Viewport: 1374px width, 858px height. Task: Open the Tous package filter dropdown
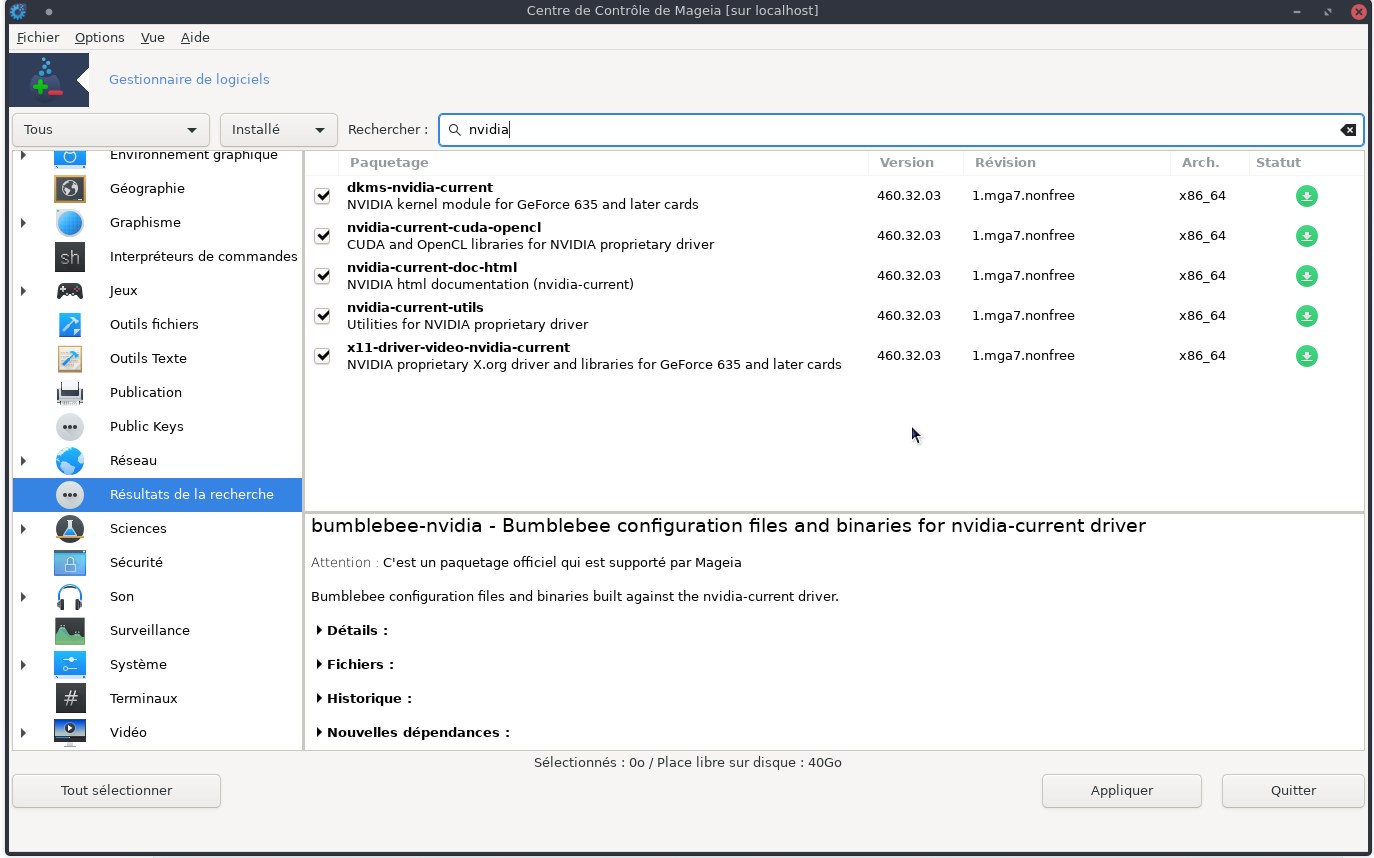pos(111,130)
